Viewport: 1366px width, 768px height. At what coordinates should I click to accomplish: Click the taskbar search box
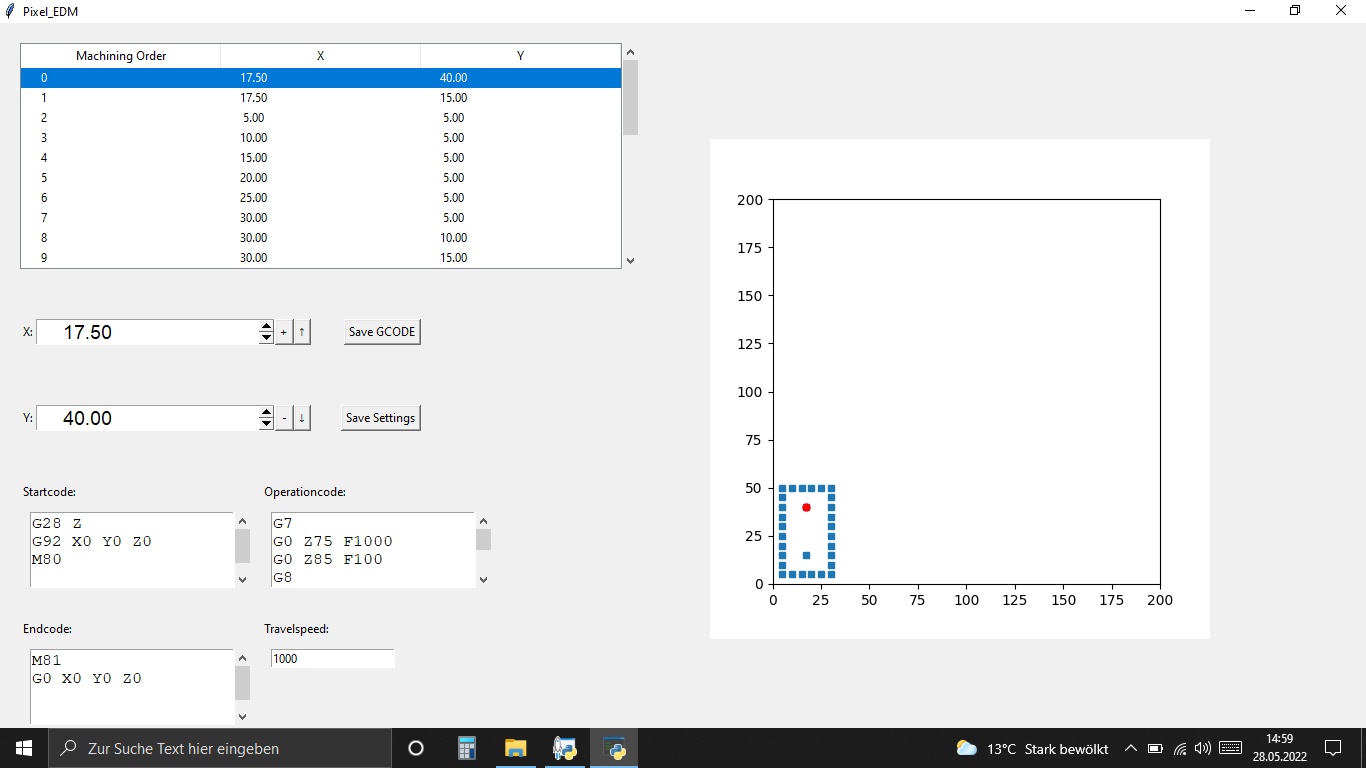220,748
